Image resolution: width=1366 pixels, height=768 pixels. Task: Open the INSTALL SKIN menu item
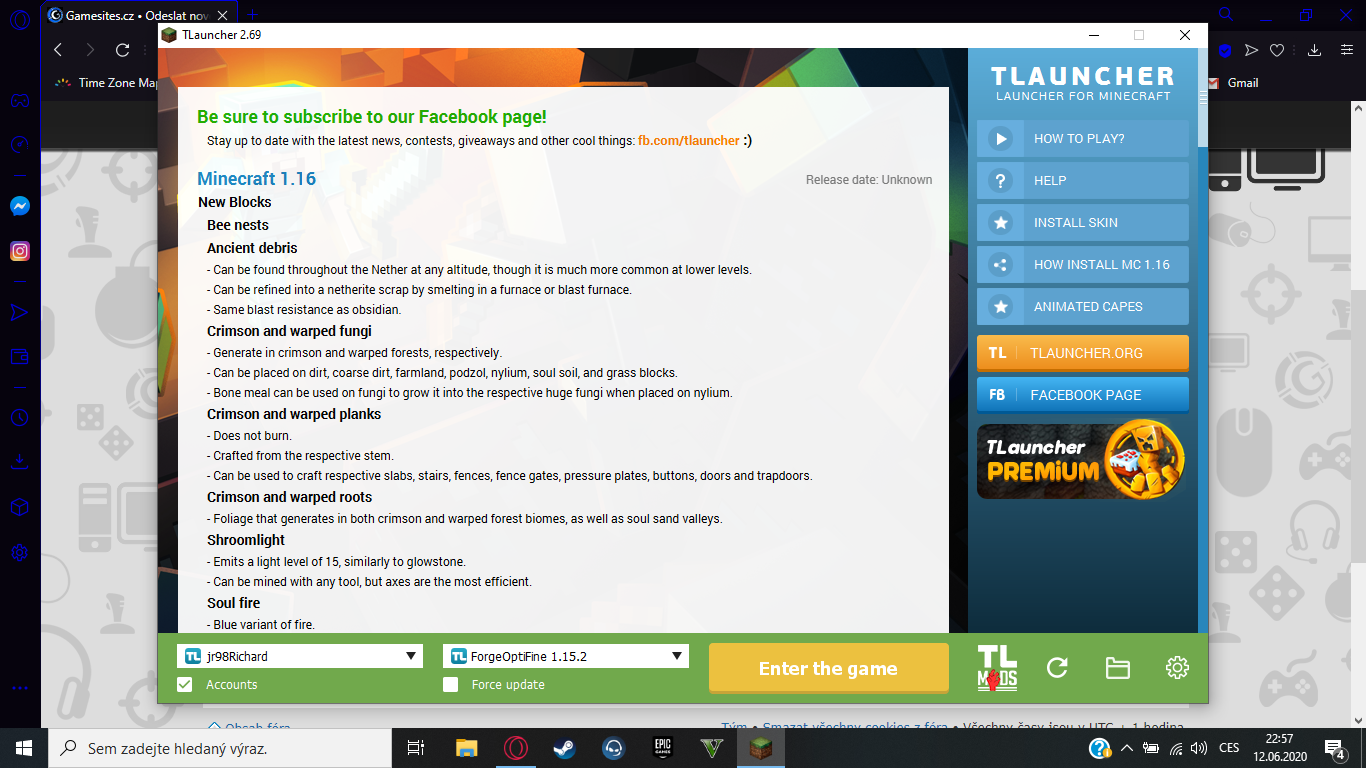click(1082, 223)
